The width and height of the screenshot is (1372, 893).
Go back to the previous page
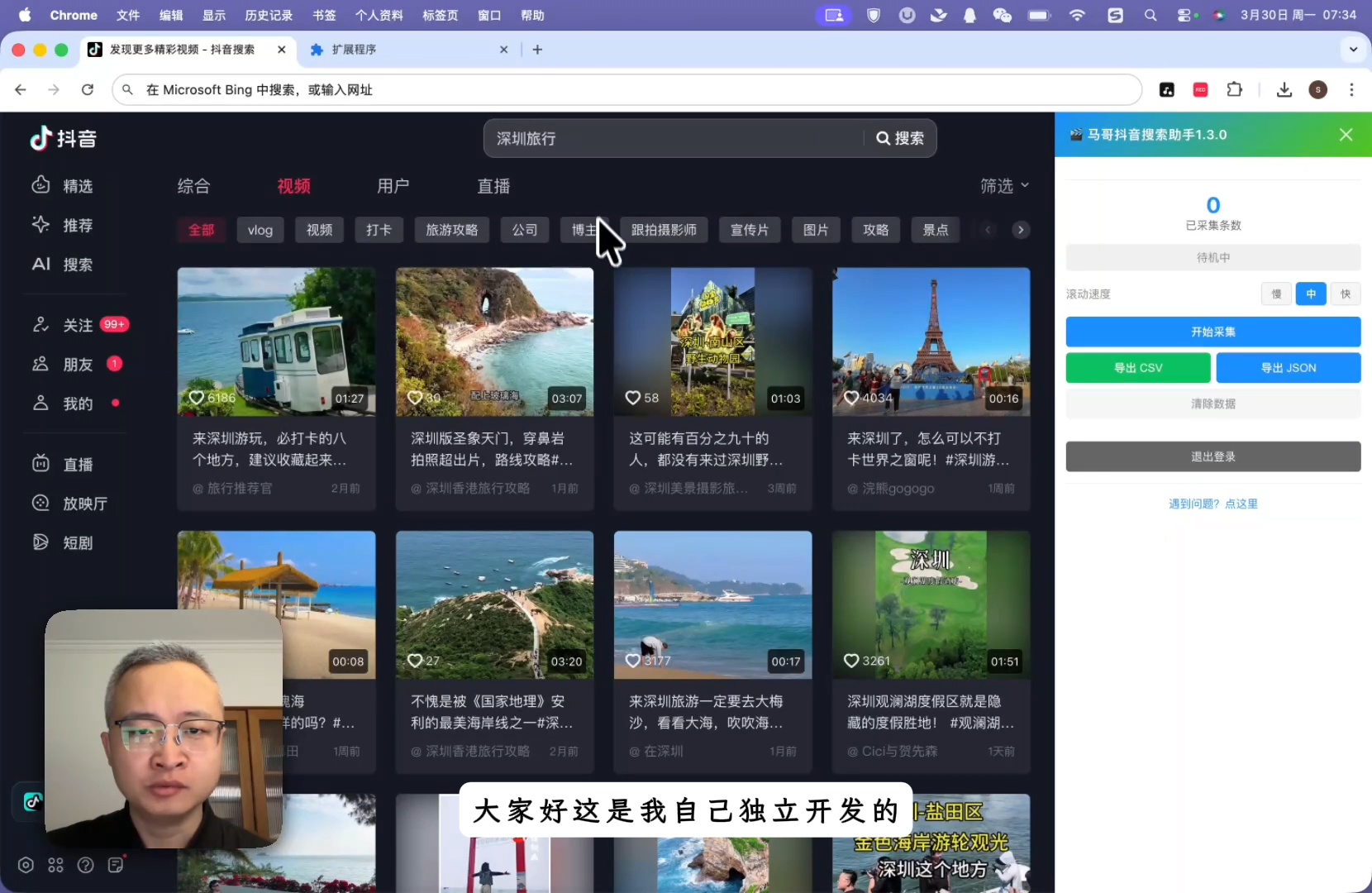[21, 89]
